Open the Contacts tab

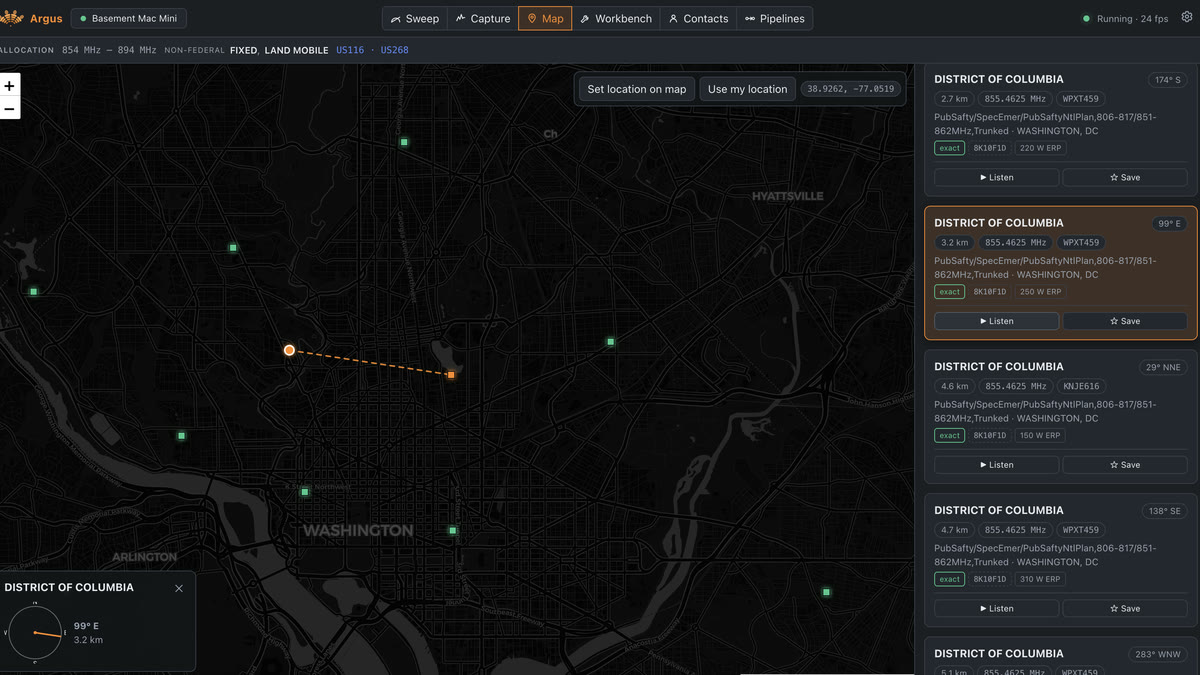(698, 18)
